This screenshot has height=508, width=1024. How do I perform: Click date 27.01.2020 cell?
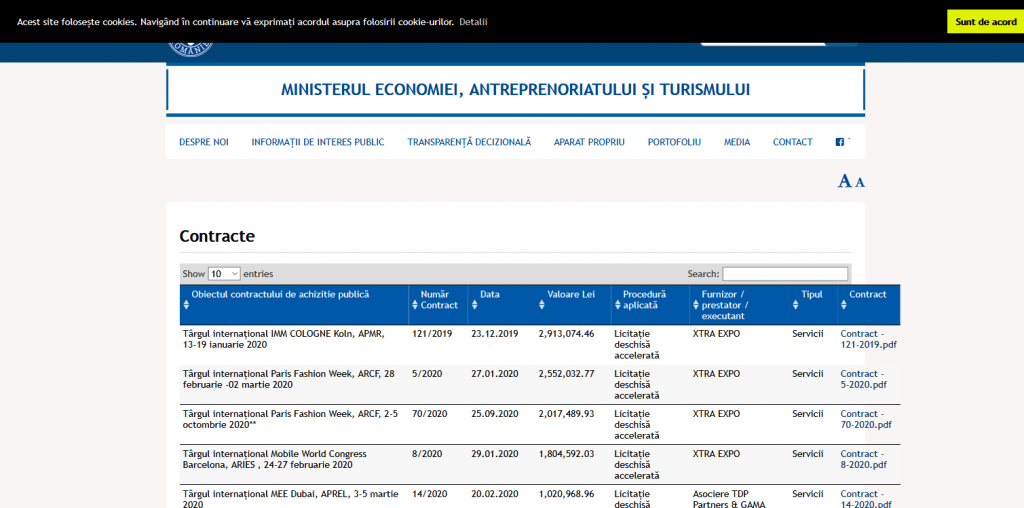[494, 374]
